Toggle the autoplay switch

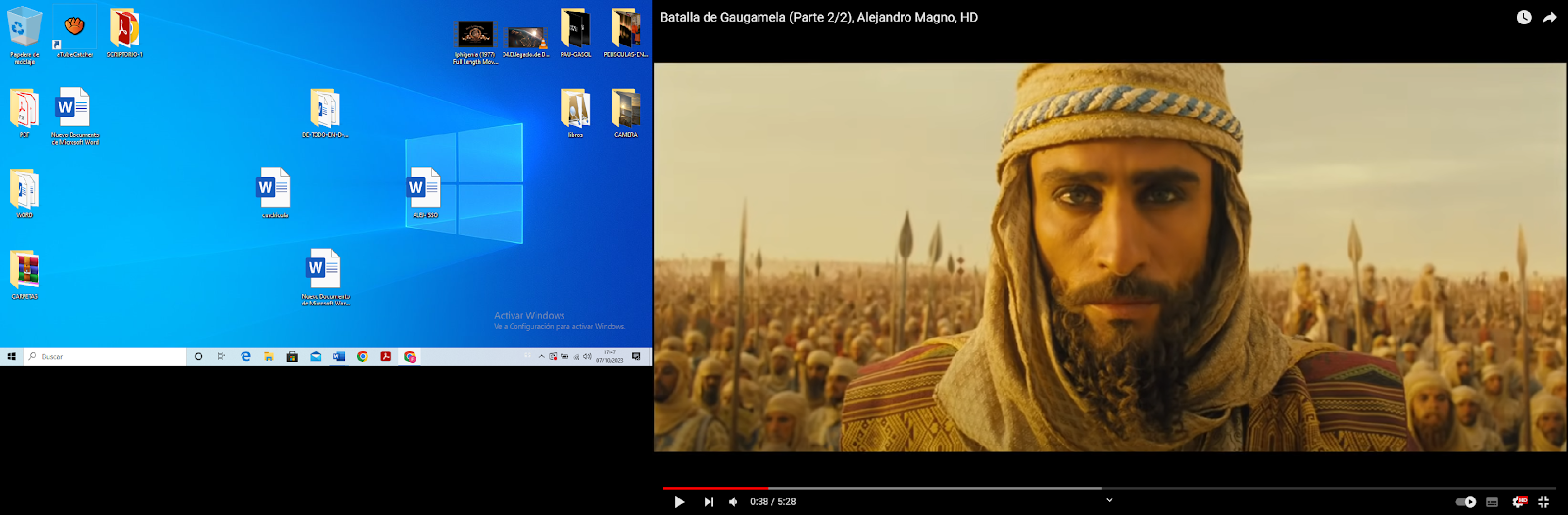(x=1466, y=502)
